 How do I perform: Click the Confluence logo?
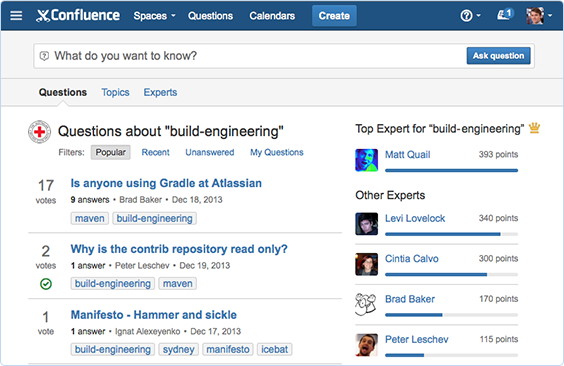[x=78, y=15]
